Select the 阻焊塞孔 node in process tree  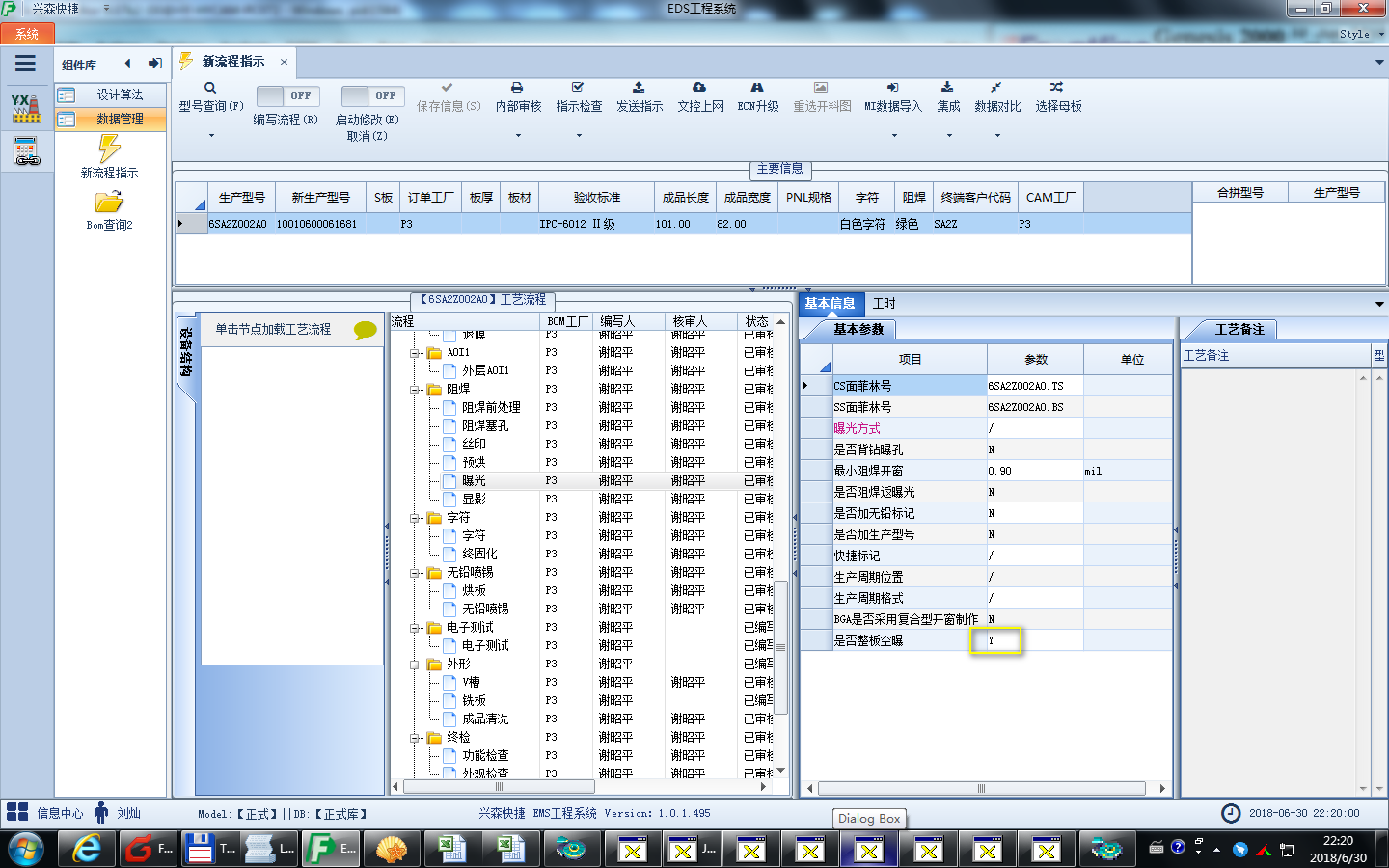[x=485, y=425]
